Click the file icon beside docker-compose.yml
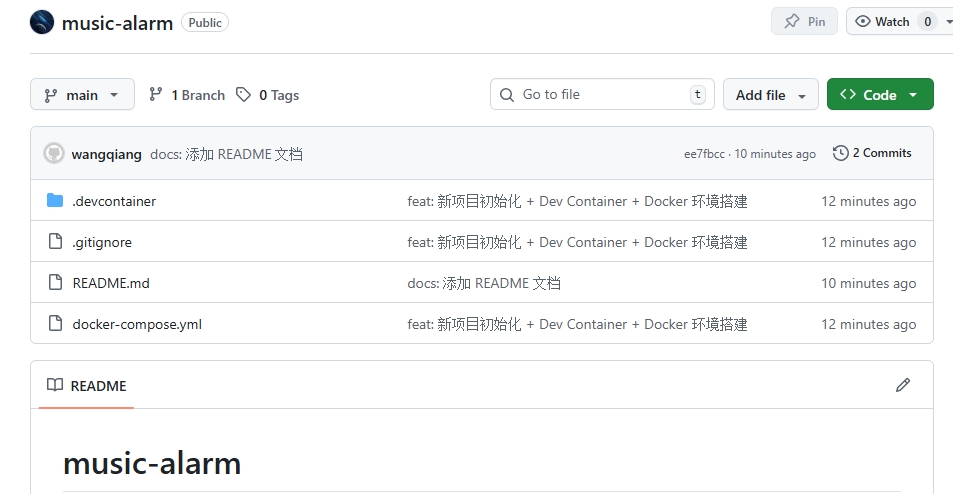This screenshot has width=953, height=494. click(55, 323)
